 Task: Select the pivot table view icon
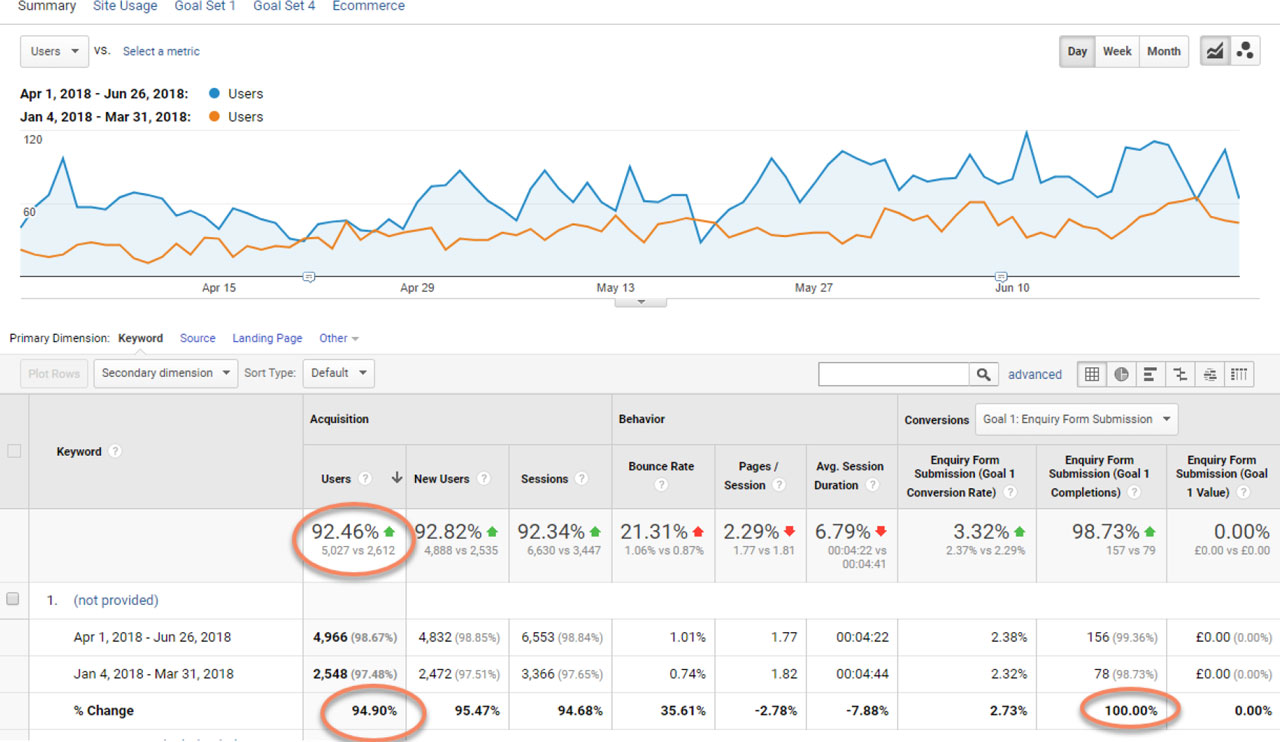coord(1239,374)
